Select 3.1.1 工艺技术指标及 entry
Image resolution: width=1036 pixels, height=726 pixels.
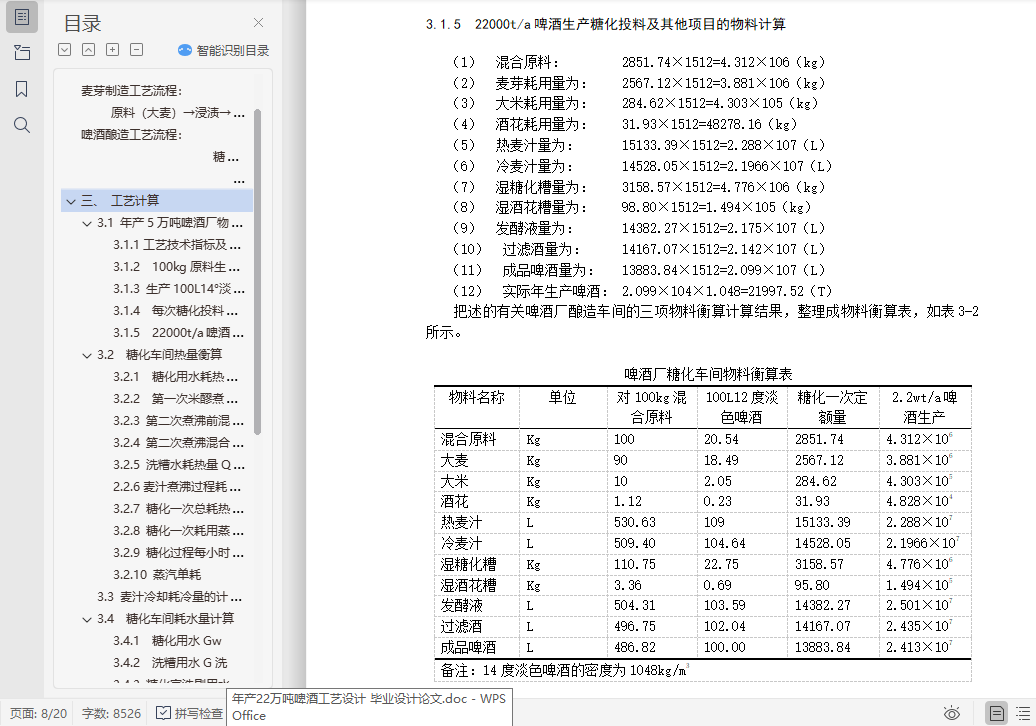point(176,245)
